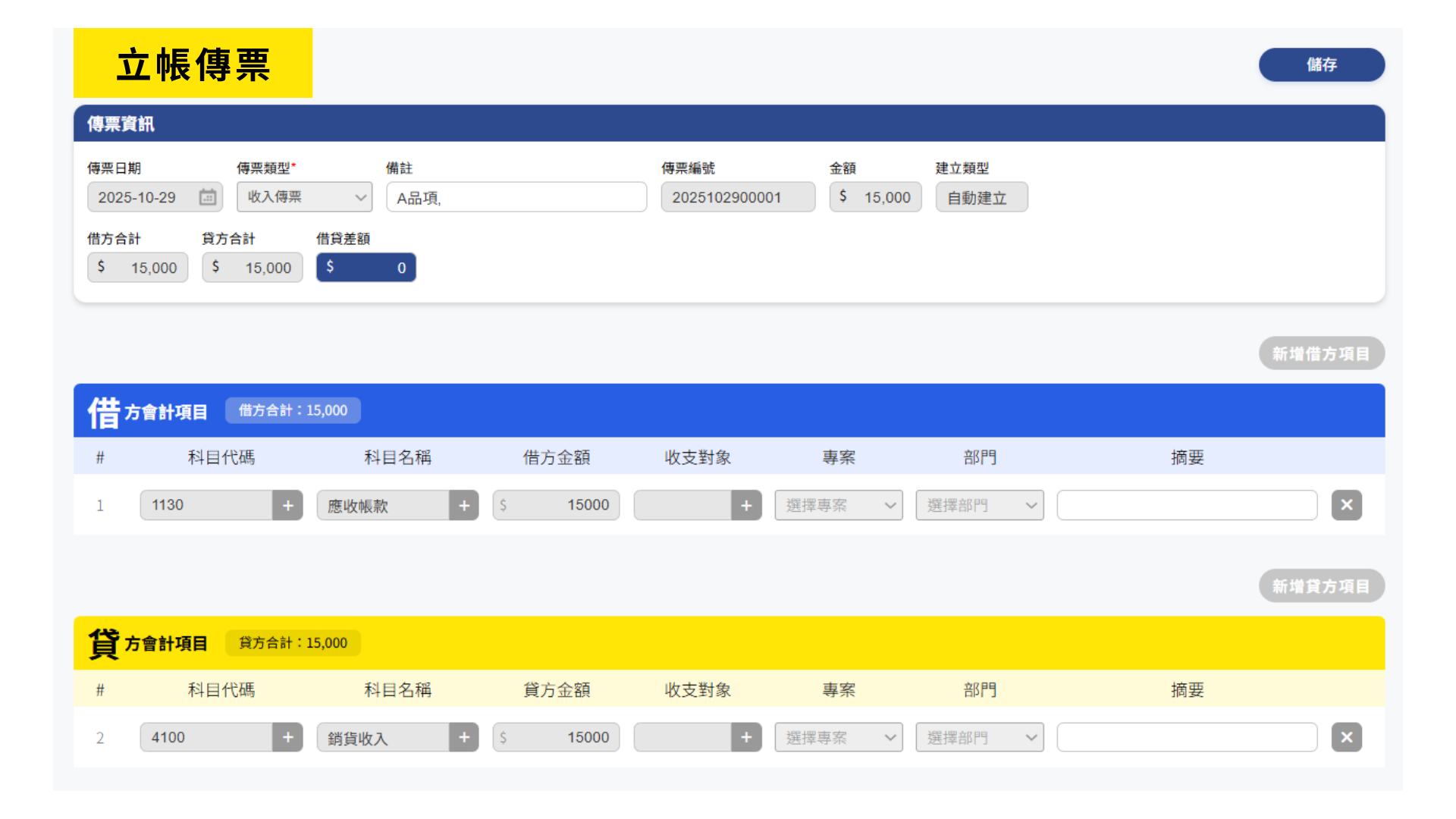This screenshot has width=1456, height=819.
Task: Expand 選擇部門 dropdown in debit row
Action: tap(979, 505)
